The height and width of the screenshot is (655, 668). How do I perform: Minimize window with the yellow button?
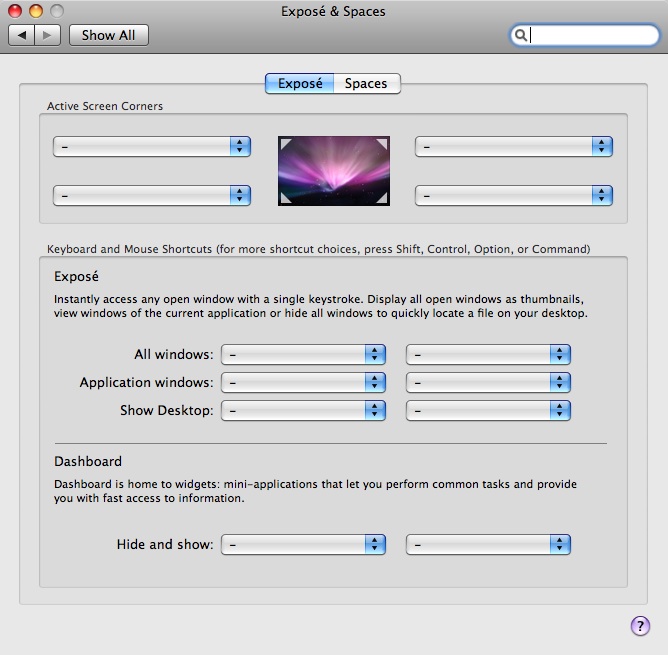click(36, 11)
